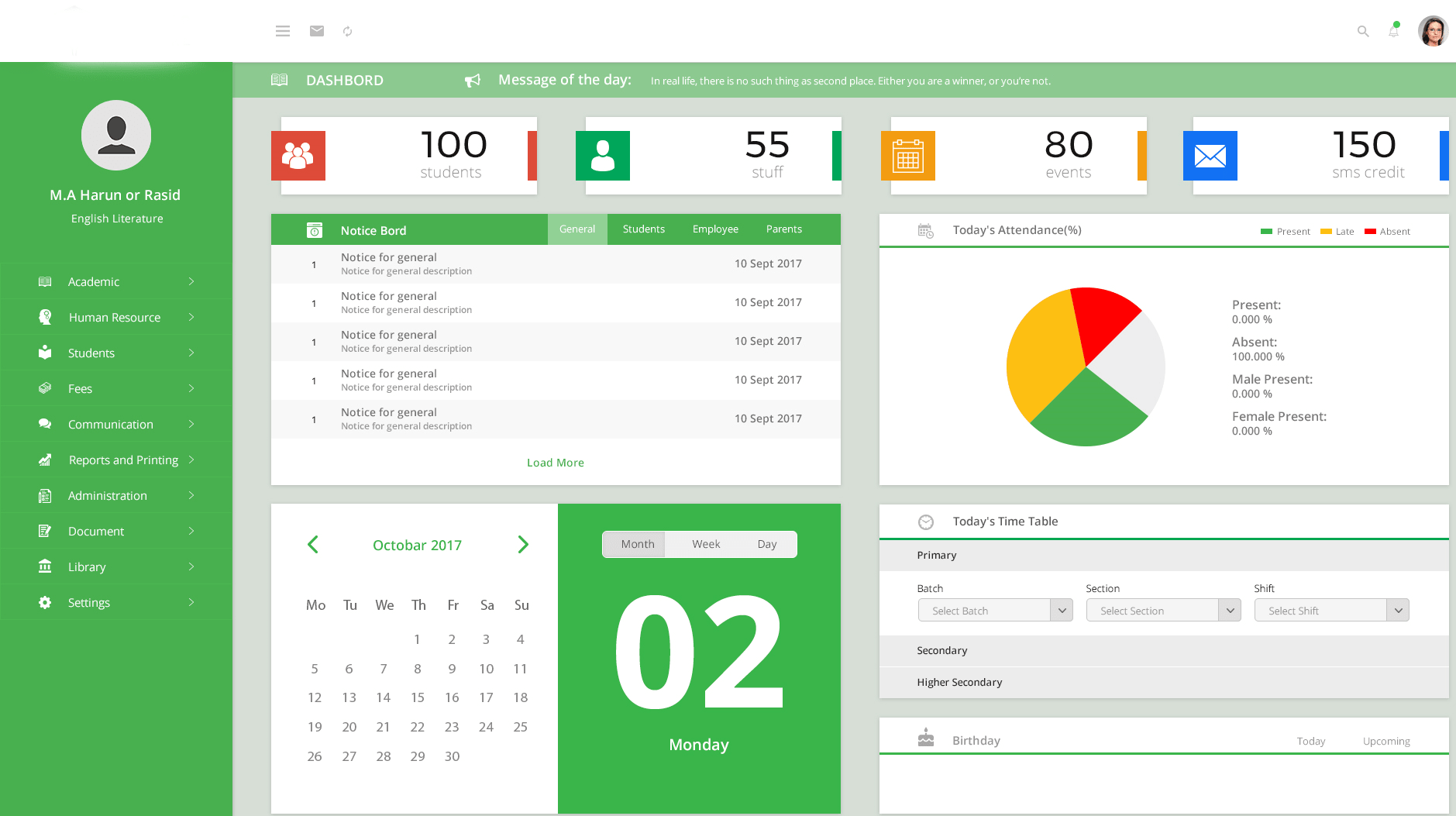This screenshot has height=816, width=1456.
Task: Open the Select Batch dropdown
Action: (x=996, y=611)
